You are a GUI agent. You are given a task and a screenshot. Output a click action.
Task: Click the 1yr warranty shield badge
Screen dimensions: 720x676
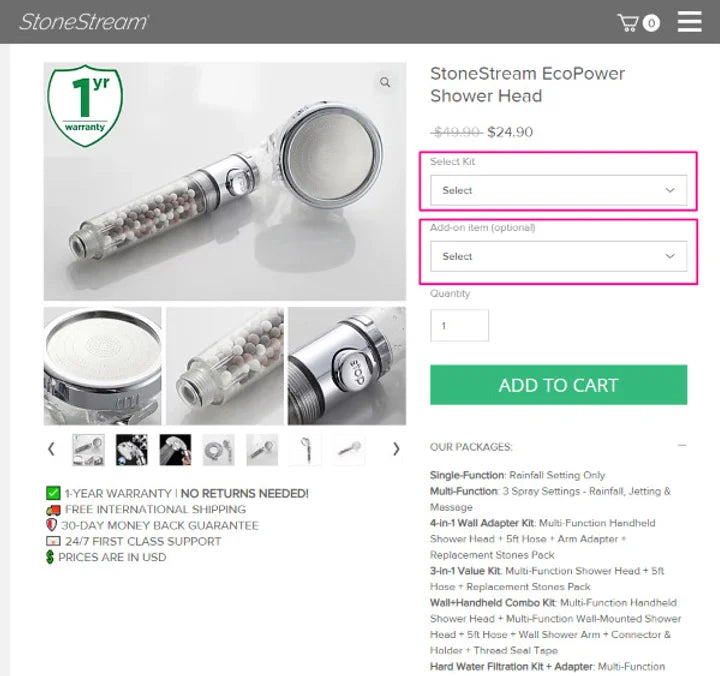click(x=85, y=106)
